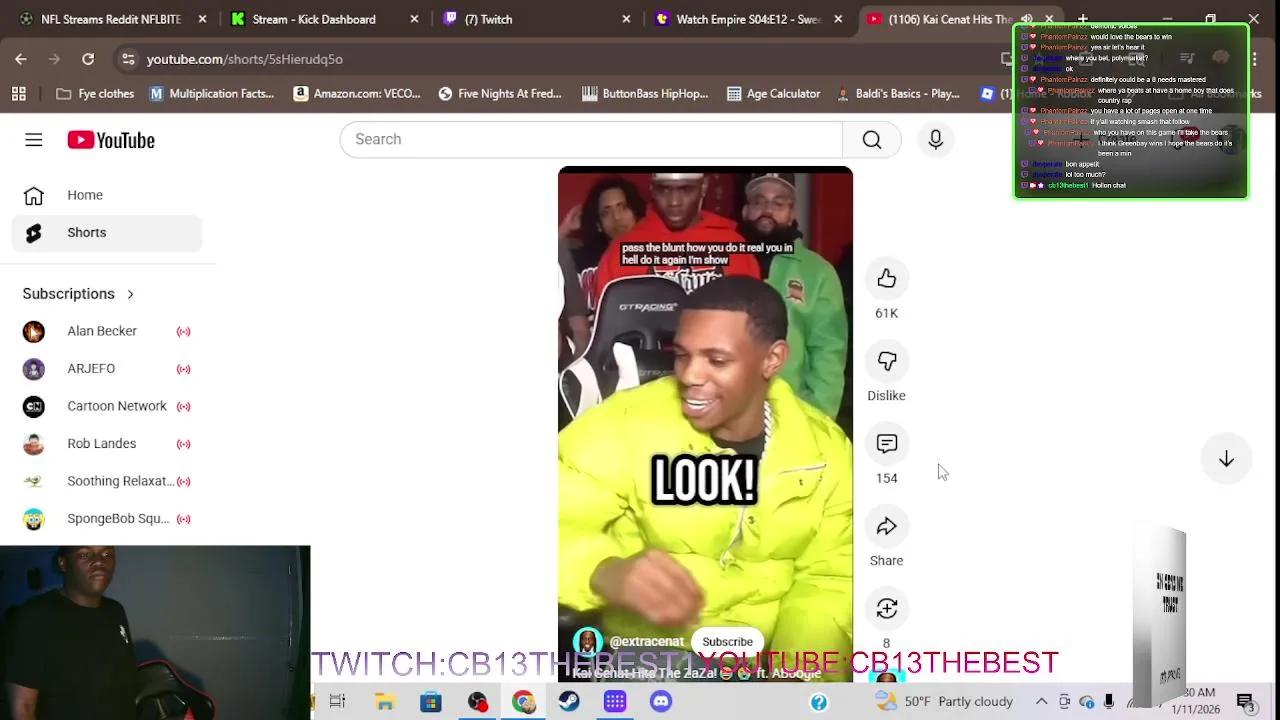Open the notification center icon
This screenshot has width=1280, height=720.
coord(1246,702)
